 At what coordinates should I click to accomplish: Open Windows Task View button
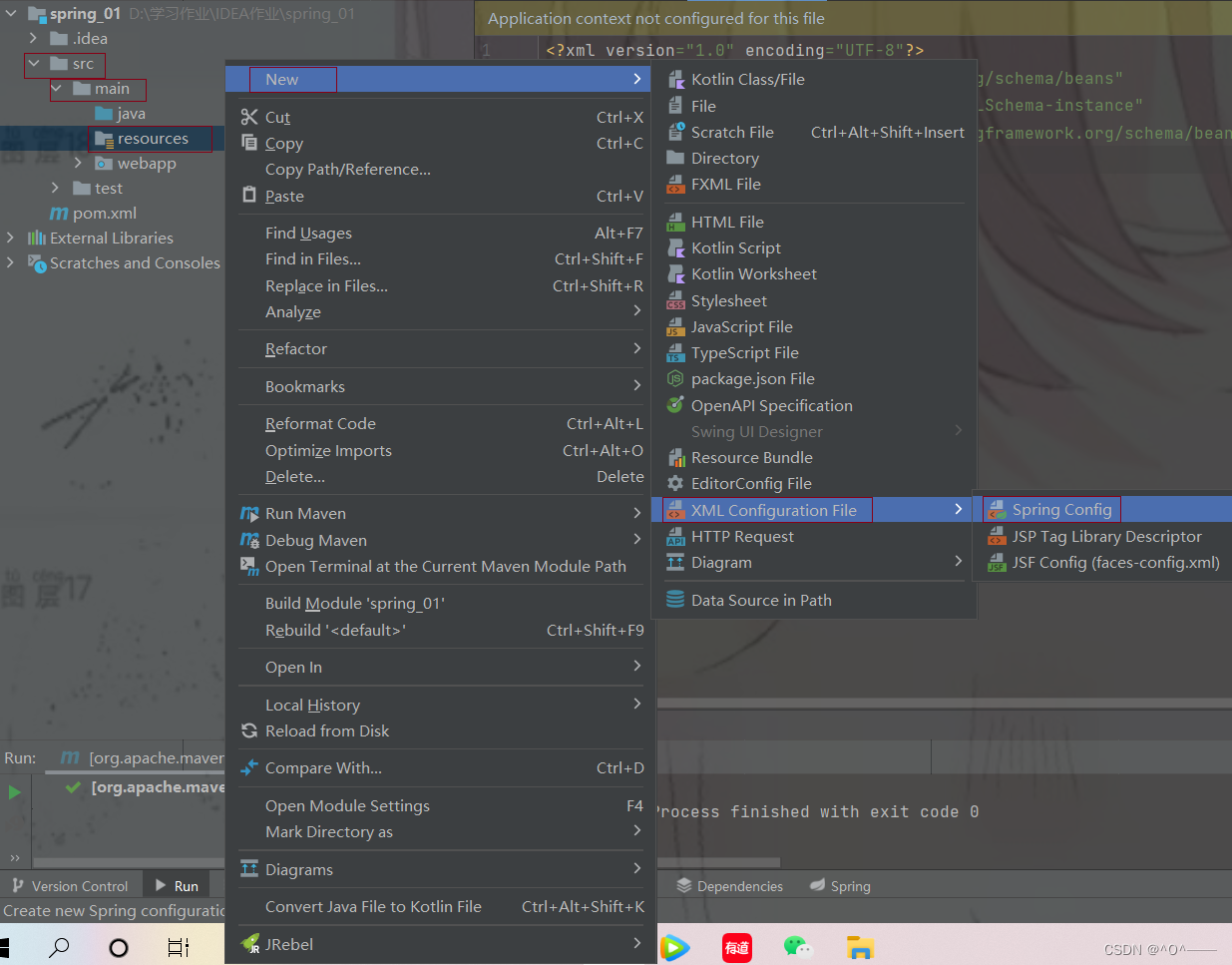tap(179, 947)
